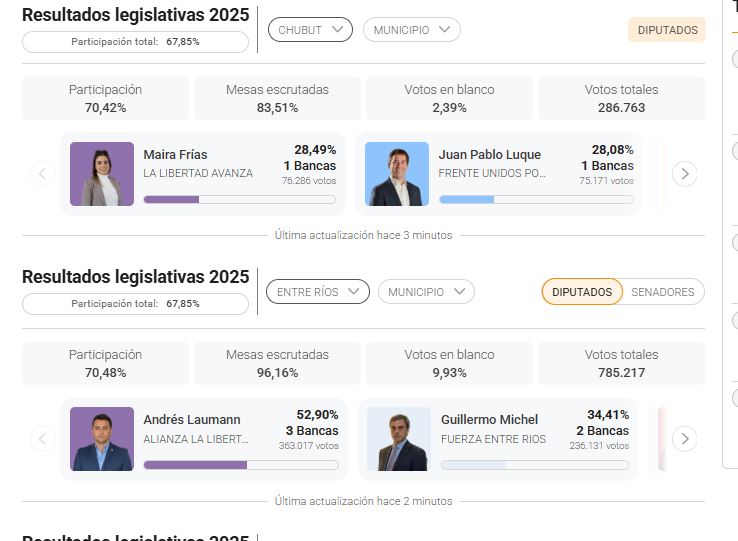Click Andrés Laumann candidate photo
The height and width of the screenshot is (541, 738).
click(x=101, y=439)
